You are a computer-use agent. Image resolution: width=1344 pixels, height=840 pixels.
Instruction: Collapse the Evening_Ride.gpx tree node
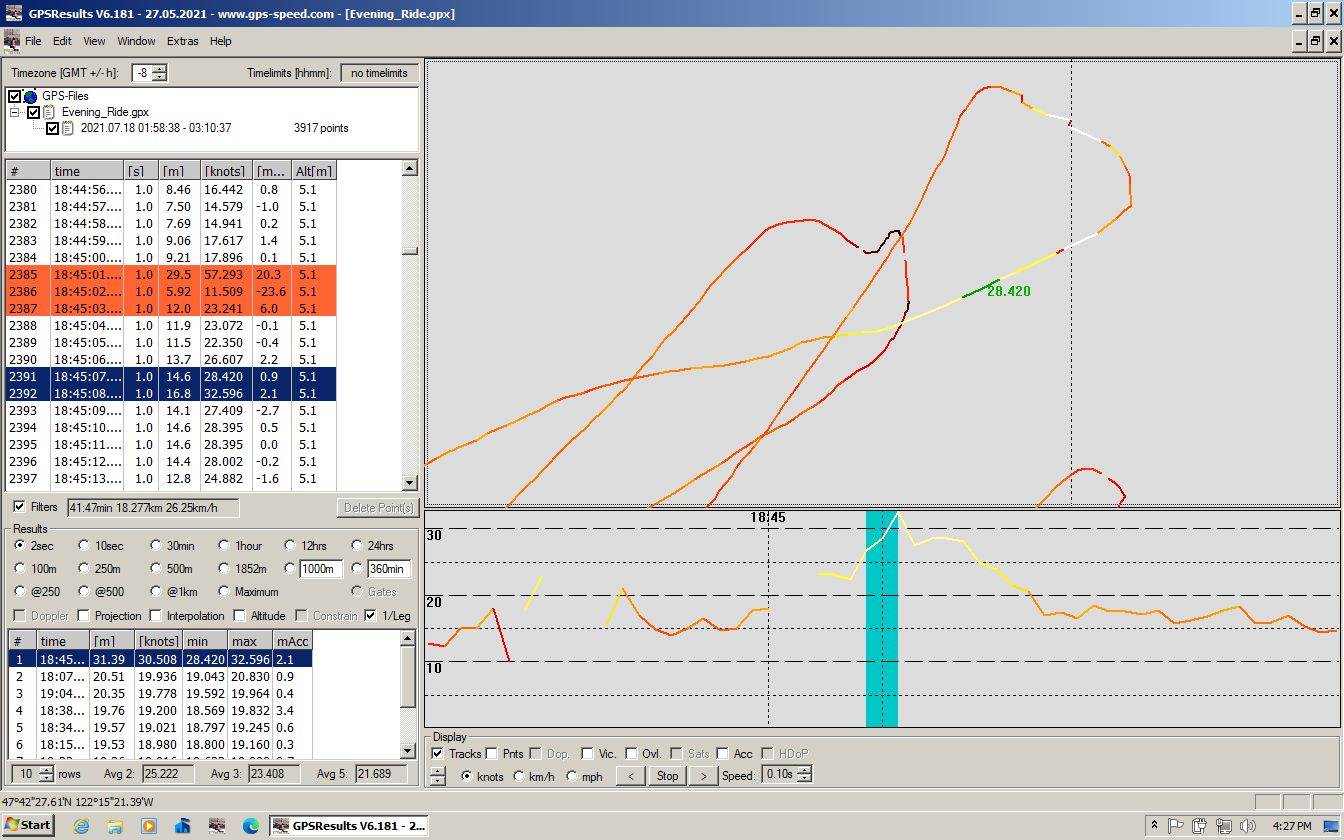(16, 112)
